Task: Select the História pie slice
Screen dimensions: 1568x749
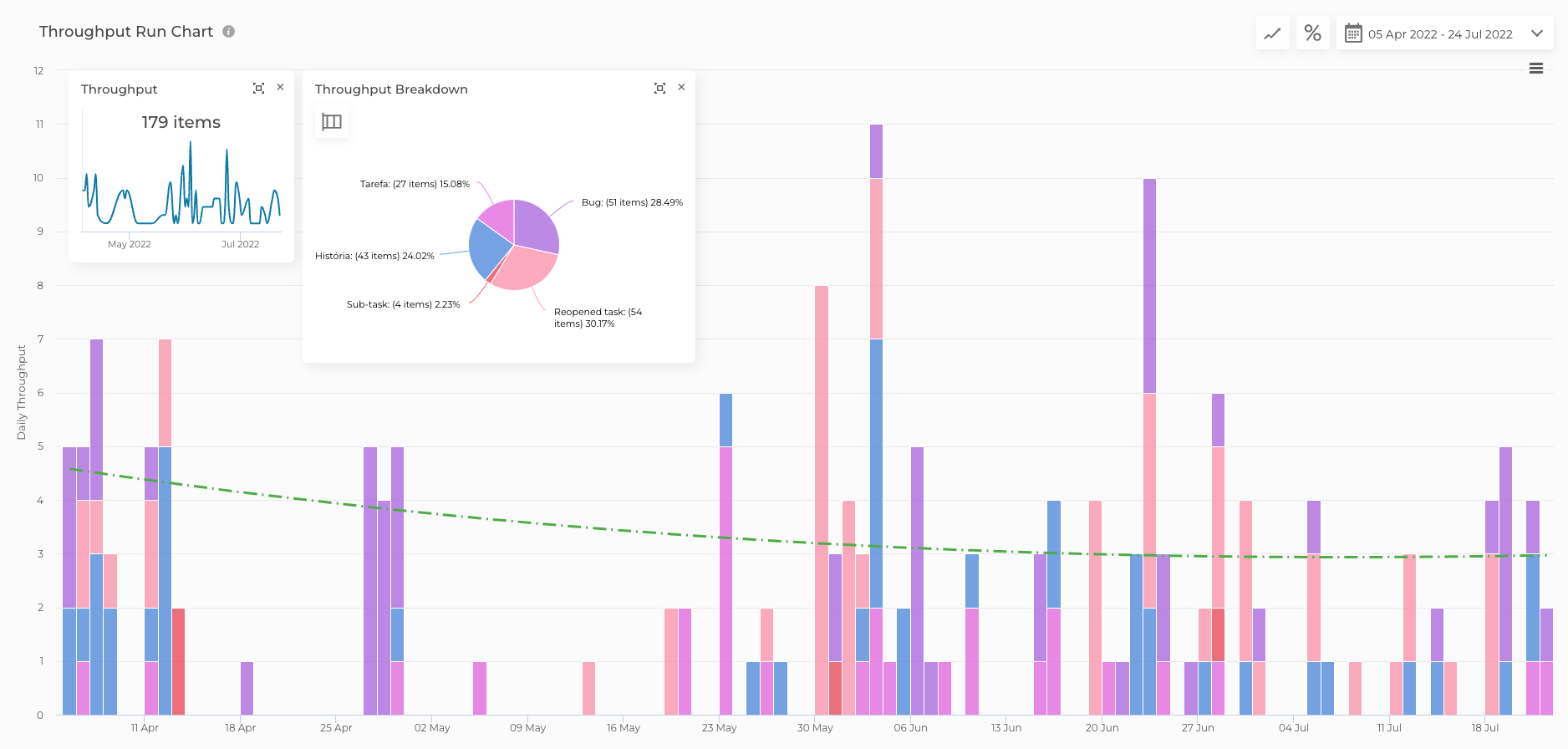Action: (489, 247)
